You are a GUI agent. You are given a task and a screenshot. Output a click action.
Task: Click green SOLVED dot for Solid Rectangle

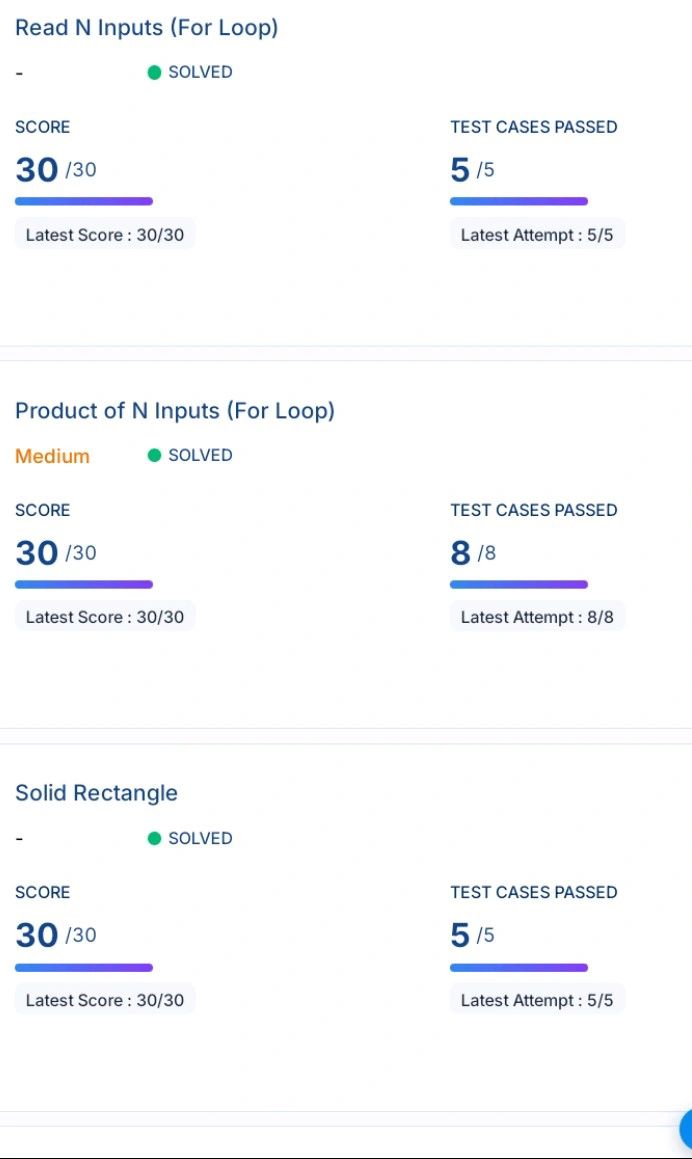click(154, 838)
